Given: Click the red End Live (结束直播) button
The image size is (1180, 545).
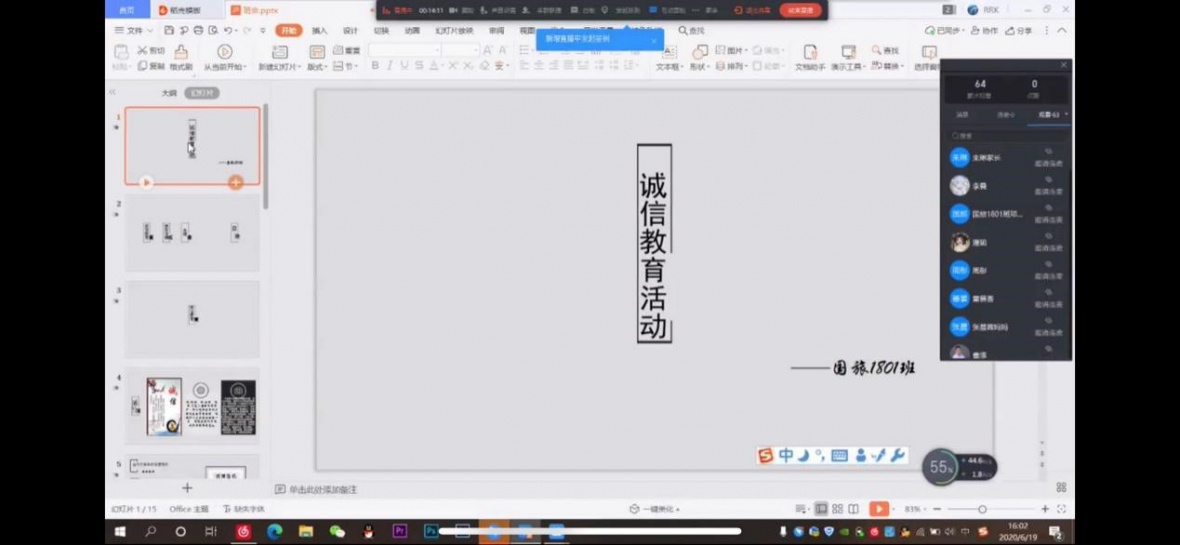Looking at the screenshot, I should [800, 10].
